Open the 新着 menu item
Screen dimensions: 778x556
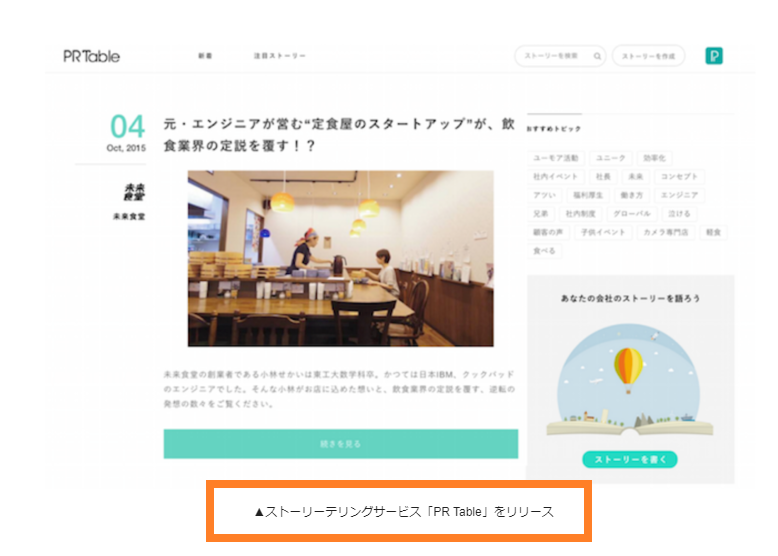205,56
